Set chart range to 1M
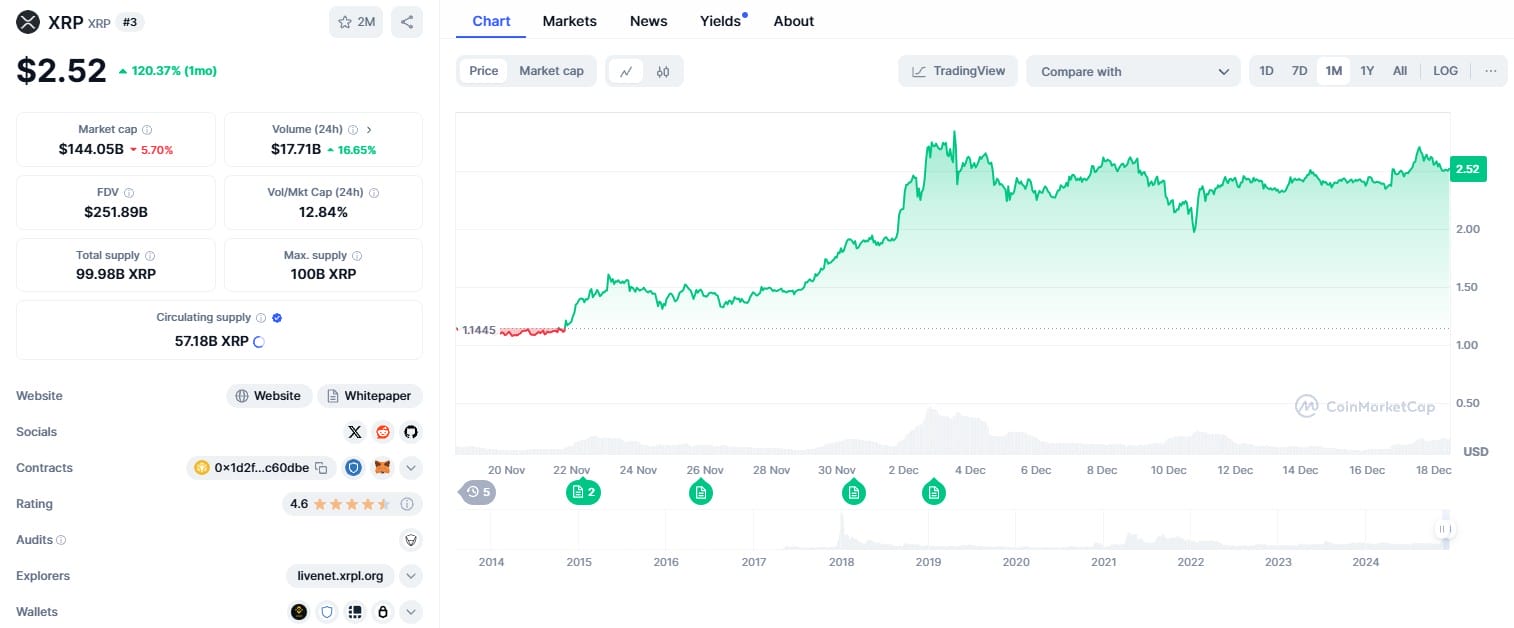Screen dimensions: 1514x628 point(1333,71)
